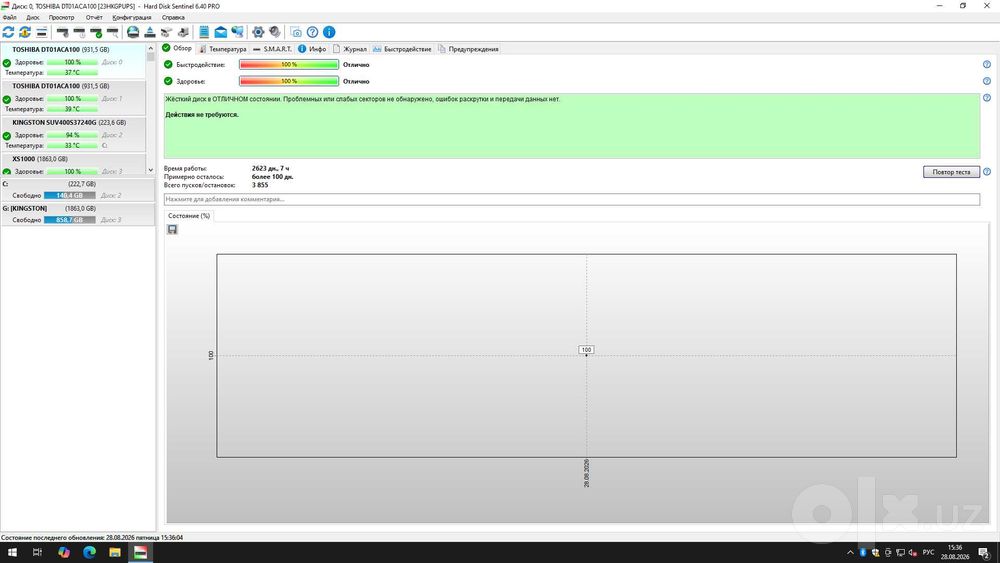The height and width of the screenshot is (563, 1000).
Task: Click the Повтор теста button
Action: point(951,172)
